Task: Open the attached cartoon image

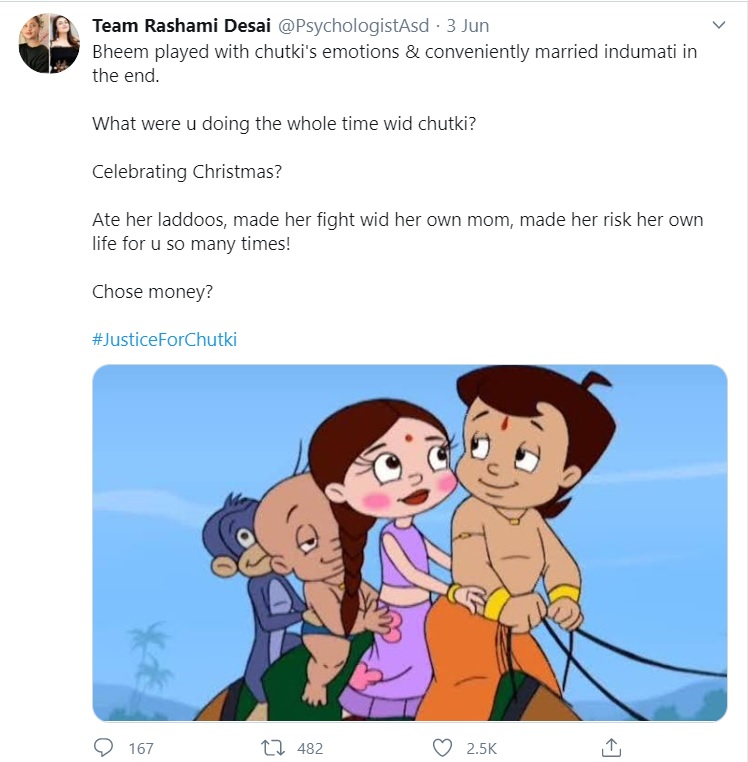Action: pyautogui.click(x=410, y=542)
